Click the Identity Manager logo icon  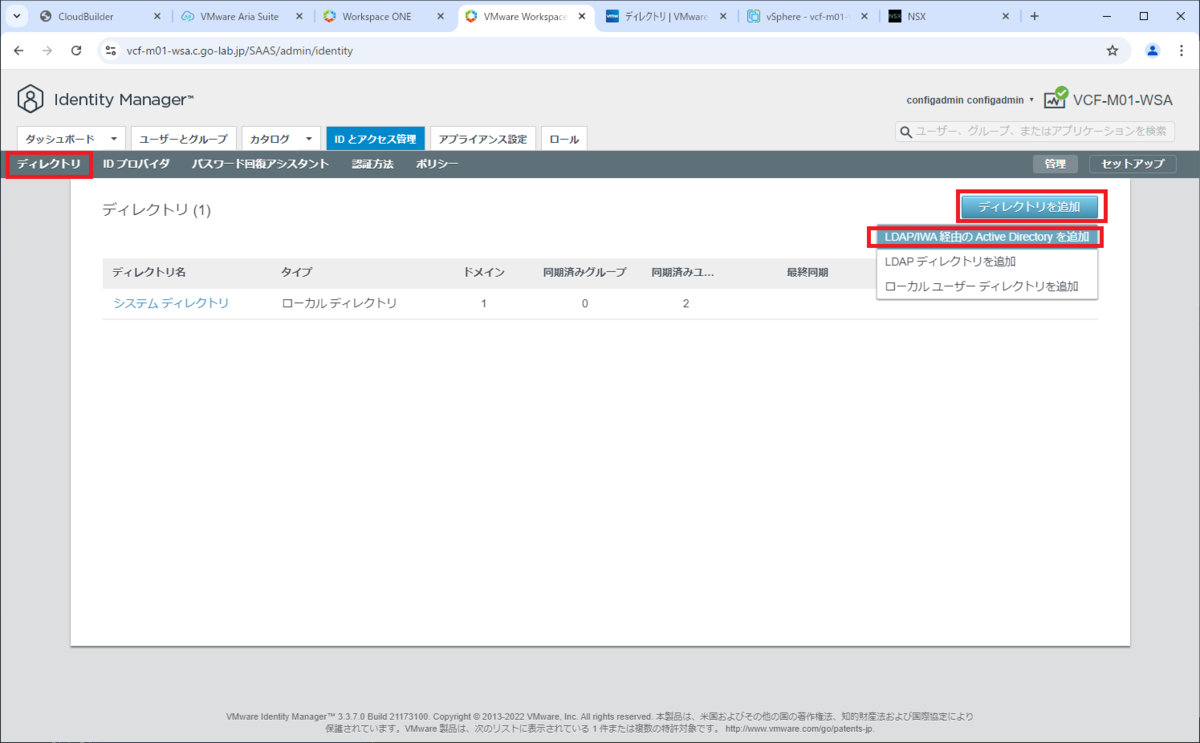30,99
